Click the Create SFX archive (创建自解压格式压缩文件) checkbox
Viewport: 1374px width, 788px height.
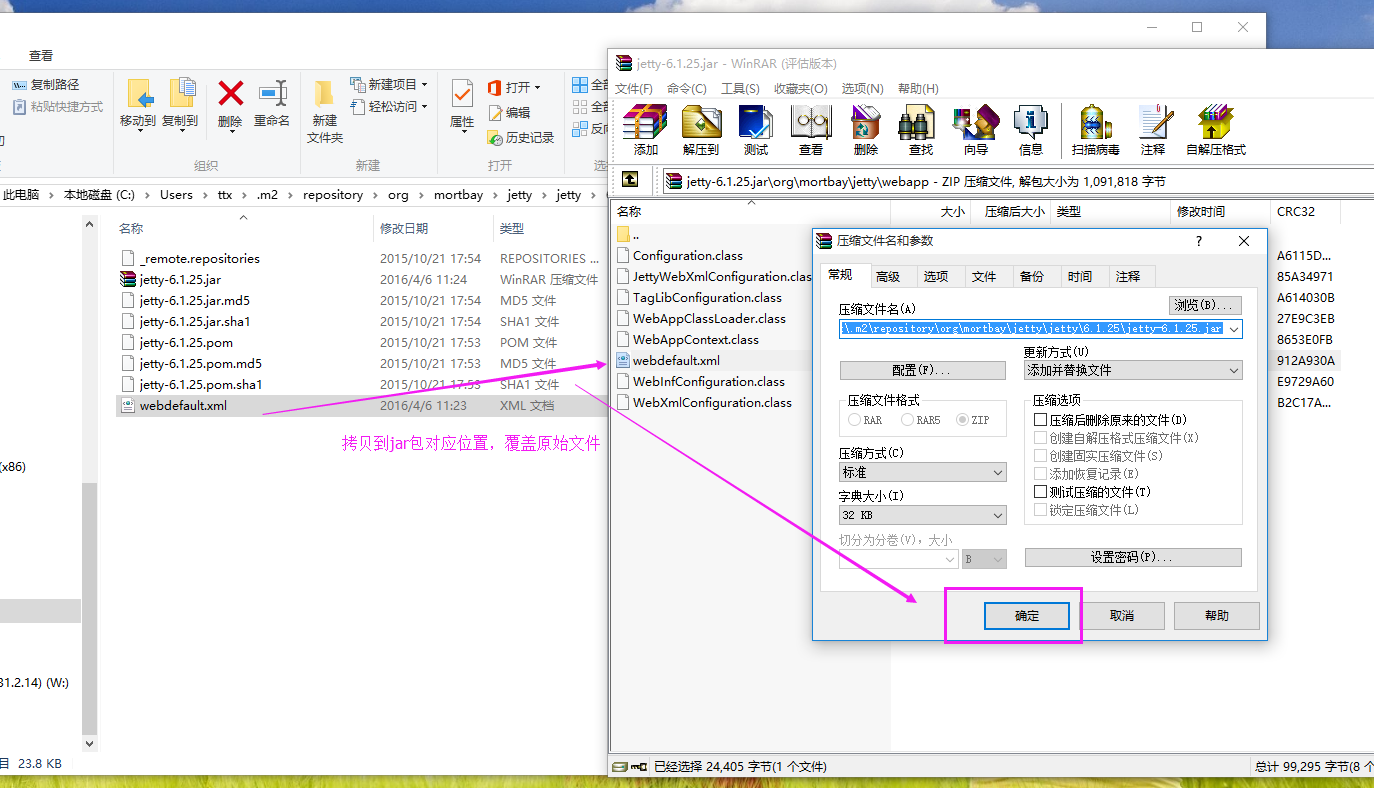click(x=1041, y=438)
